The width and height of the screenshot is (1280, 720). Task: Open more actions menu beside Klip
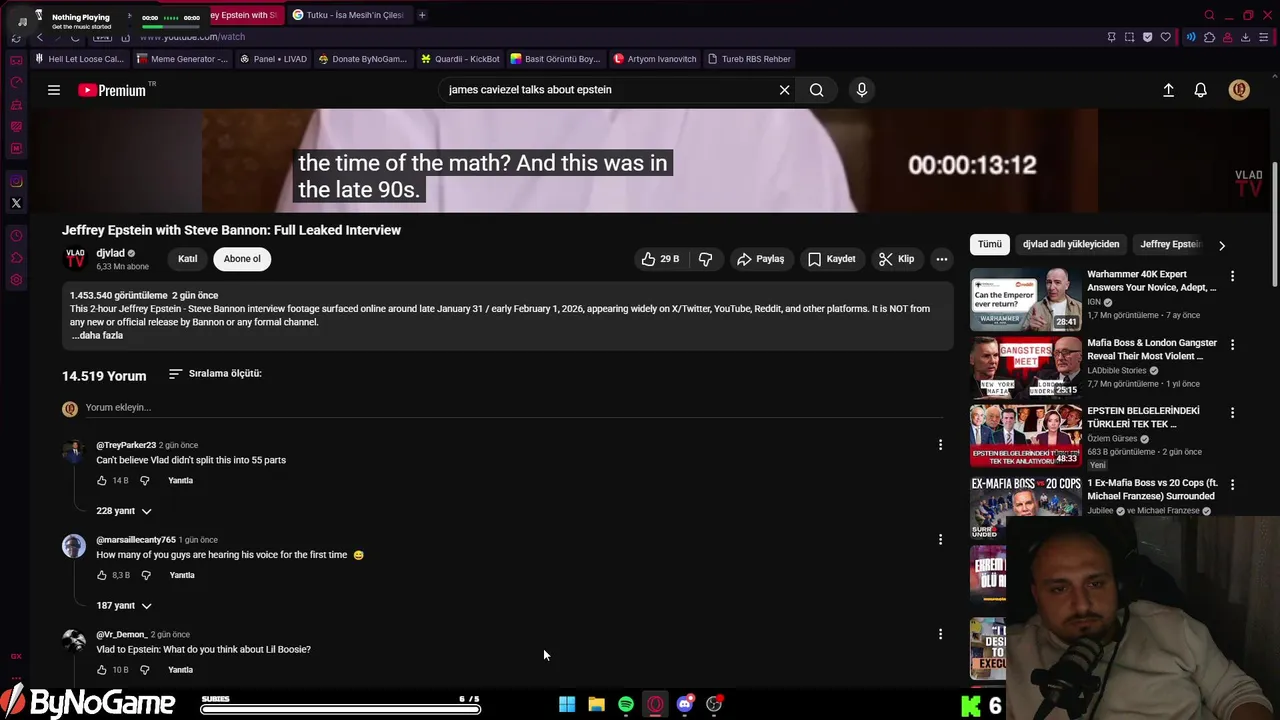[x=941, y=259]
